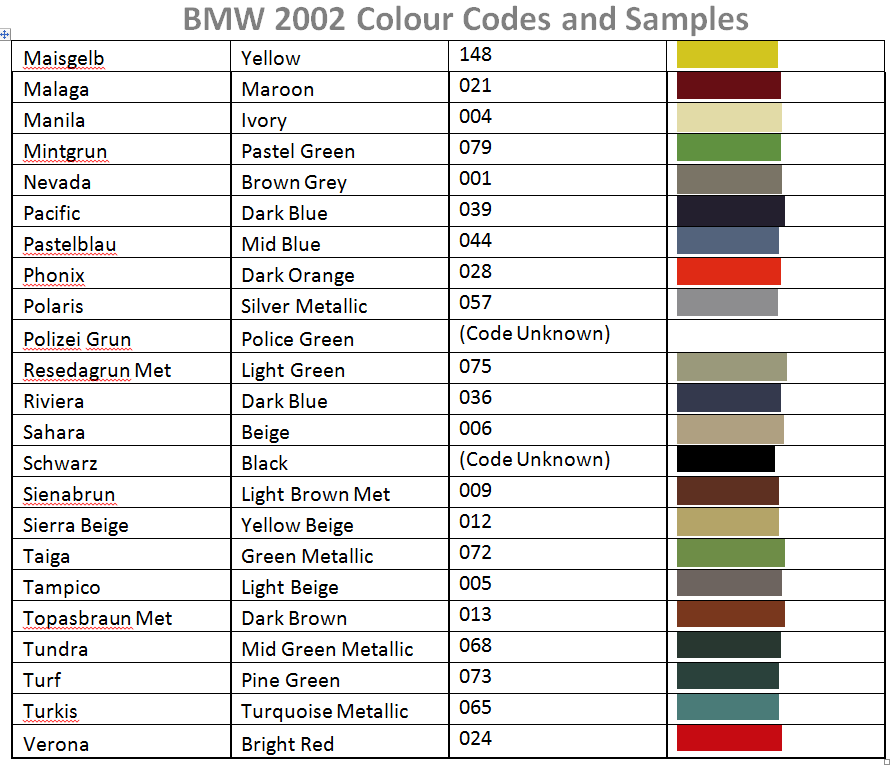
Task: Click the Police Green description cell
Action: [x=339, y=336]
